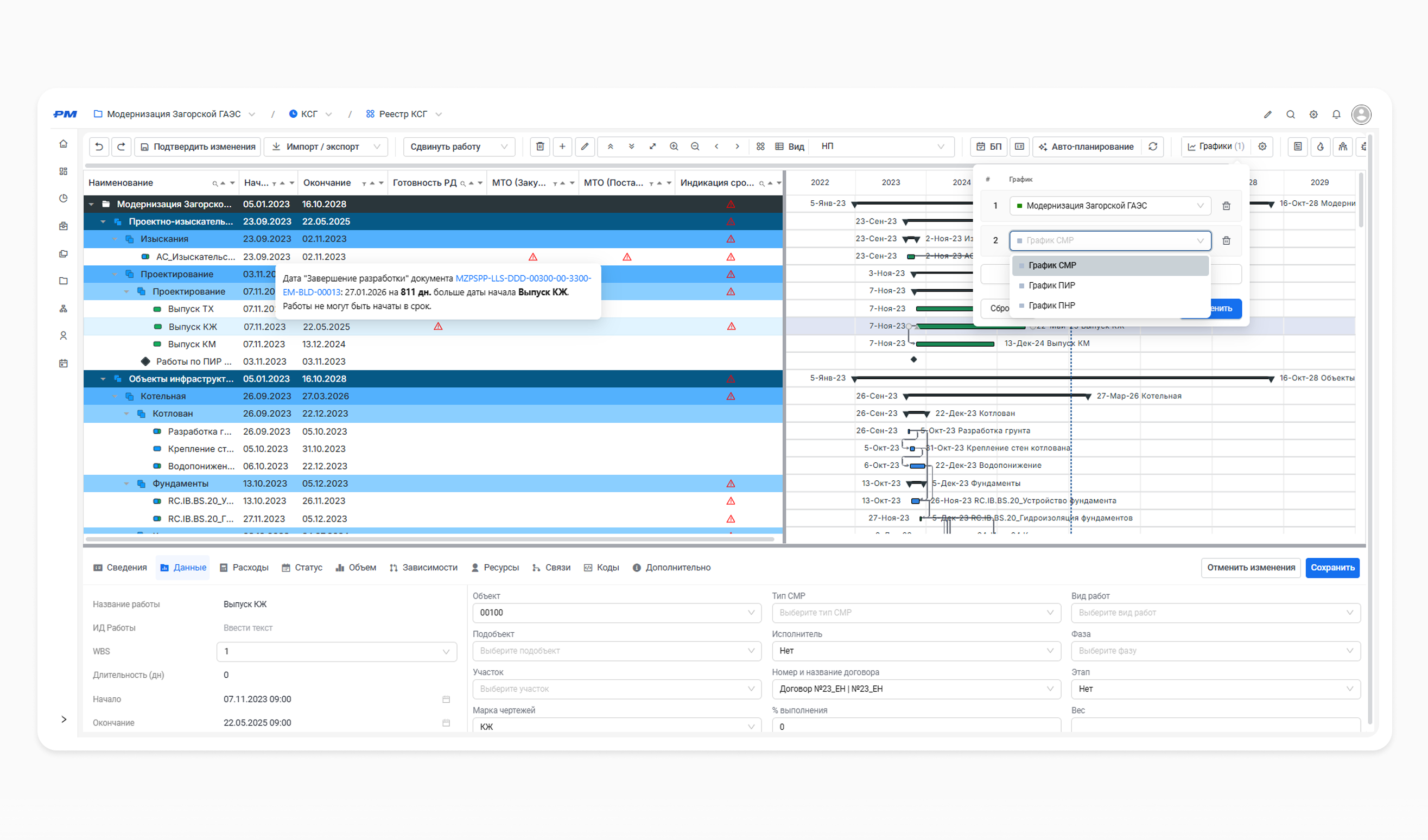Click the notification bell icon
Screen dimensions: 1428x840
pos(1336,114)
